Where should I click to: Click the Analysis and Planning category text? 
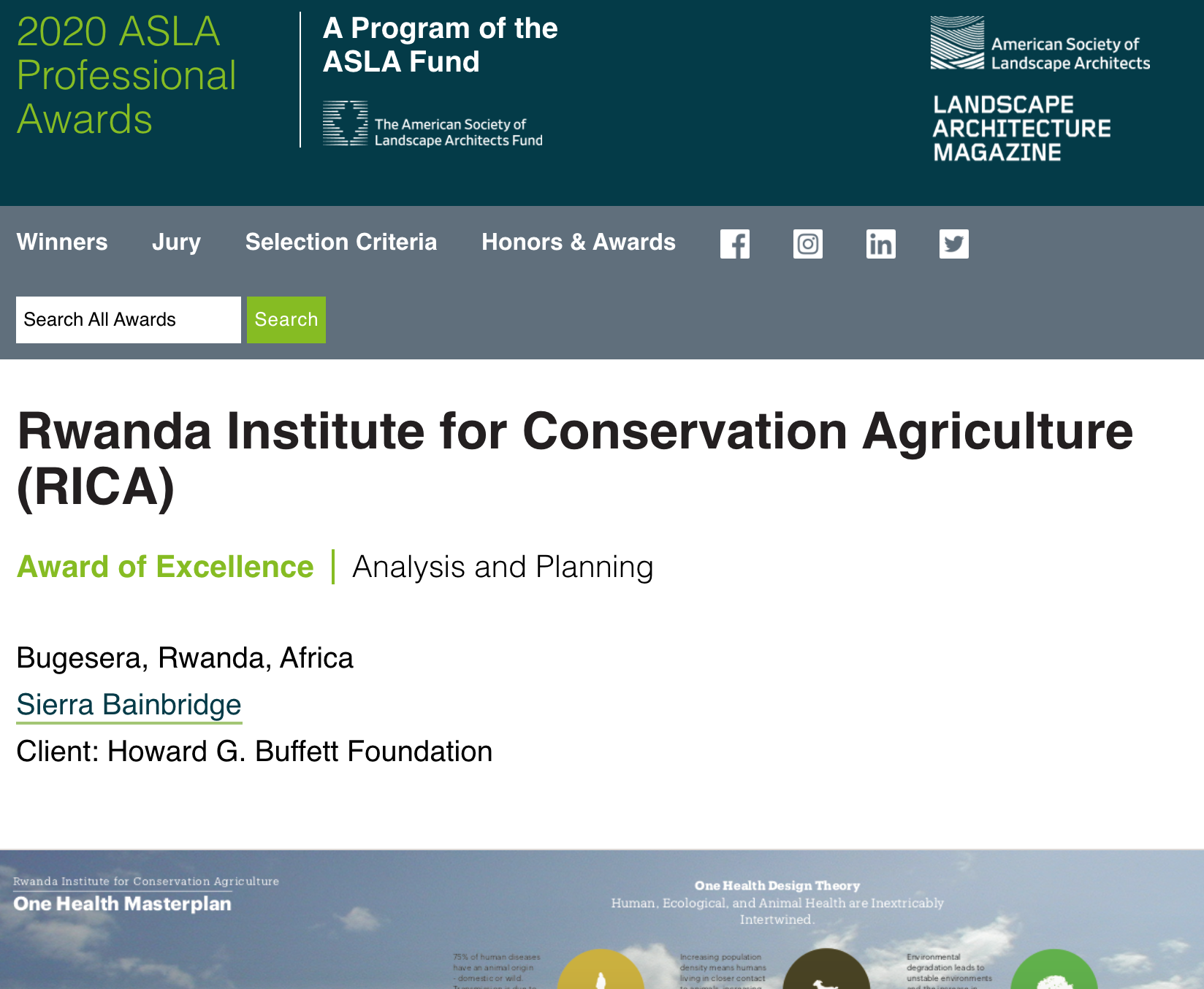click(503, 566)
